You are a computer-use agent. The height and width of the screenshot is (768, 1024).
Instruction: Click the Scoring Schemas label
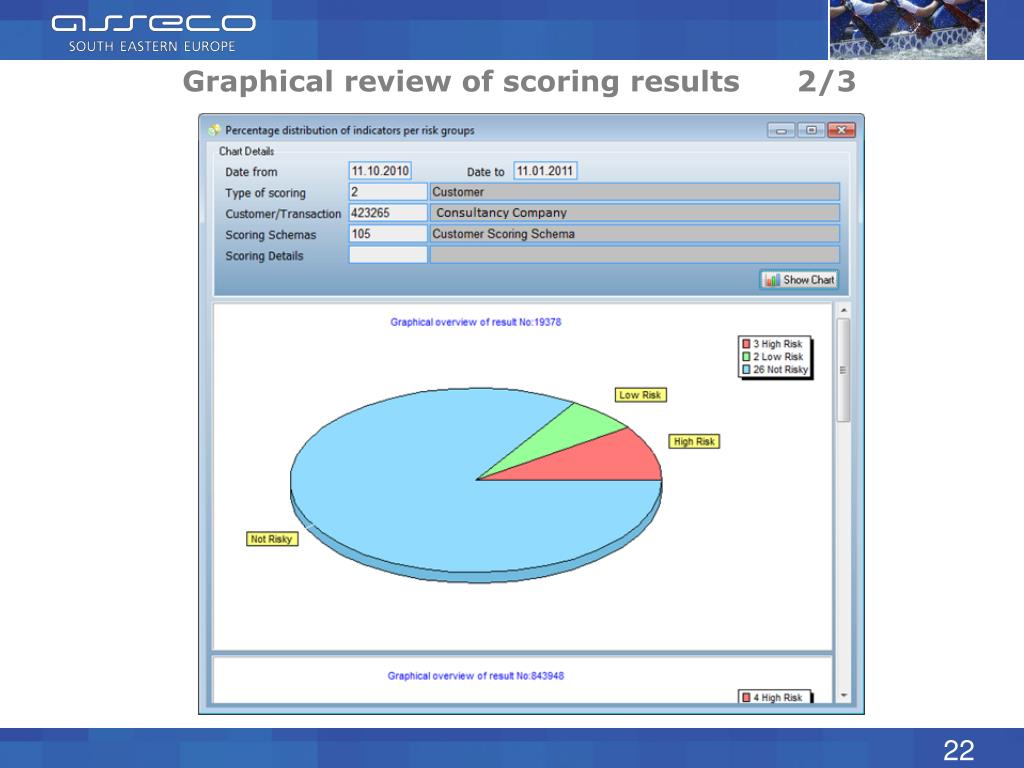[x=270, y=234]
